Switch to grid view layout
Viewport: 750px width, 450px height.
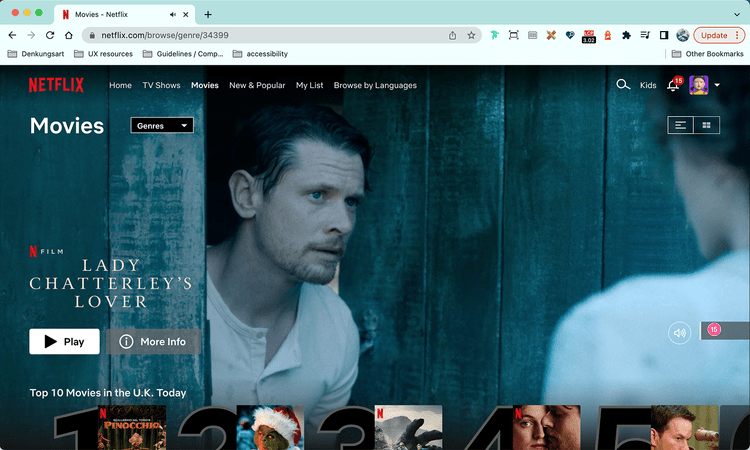pos(706,125)
